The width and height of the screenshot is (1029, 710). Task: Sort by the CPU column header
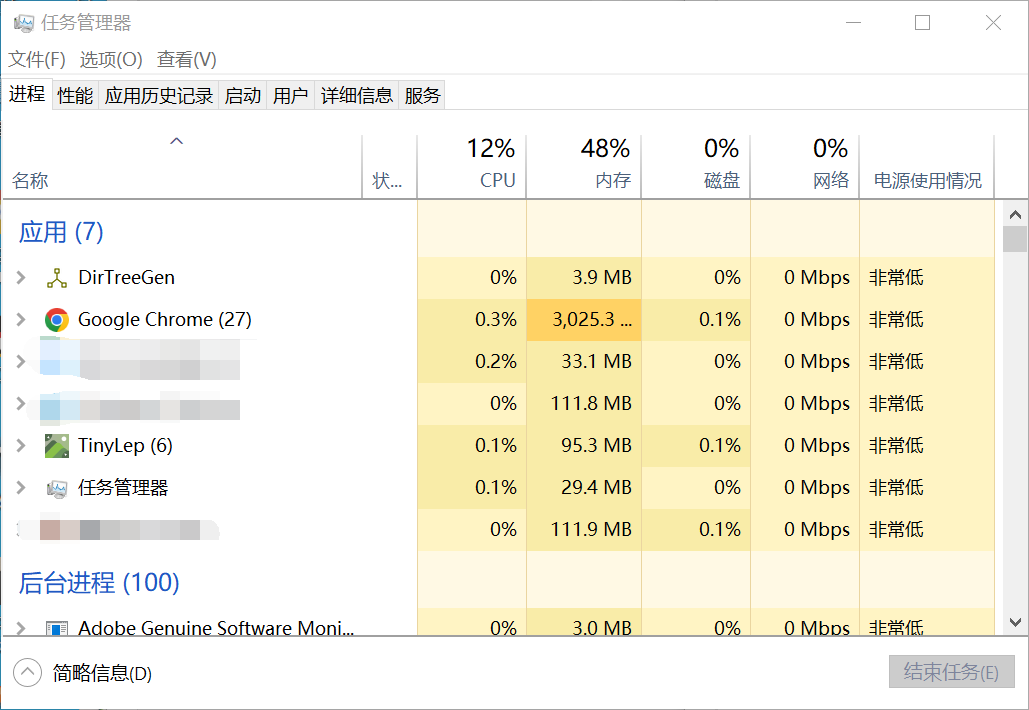471,167
